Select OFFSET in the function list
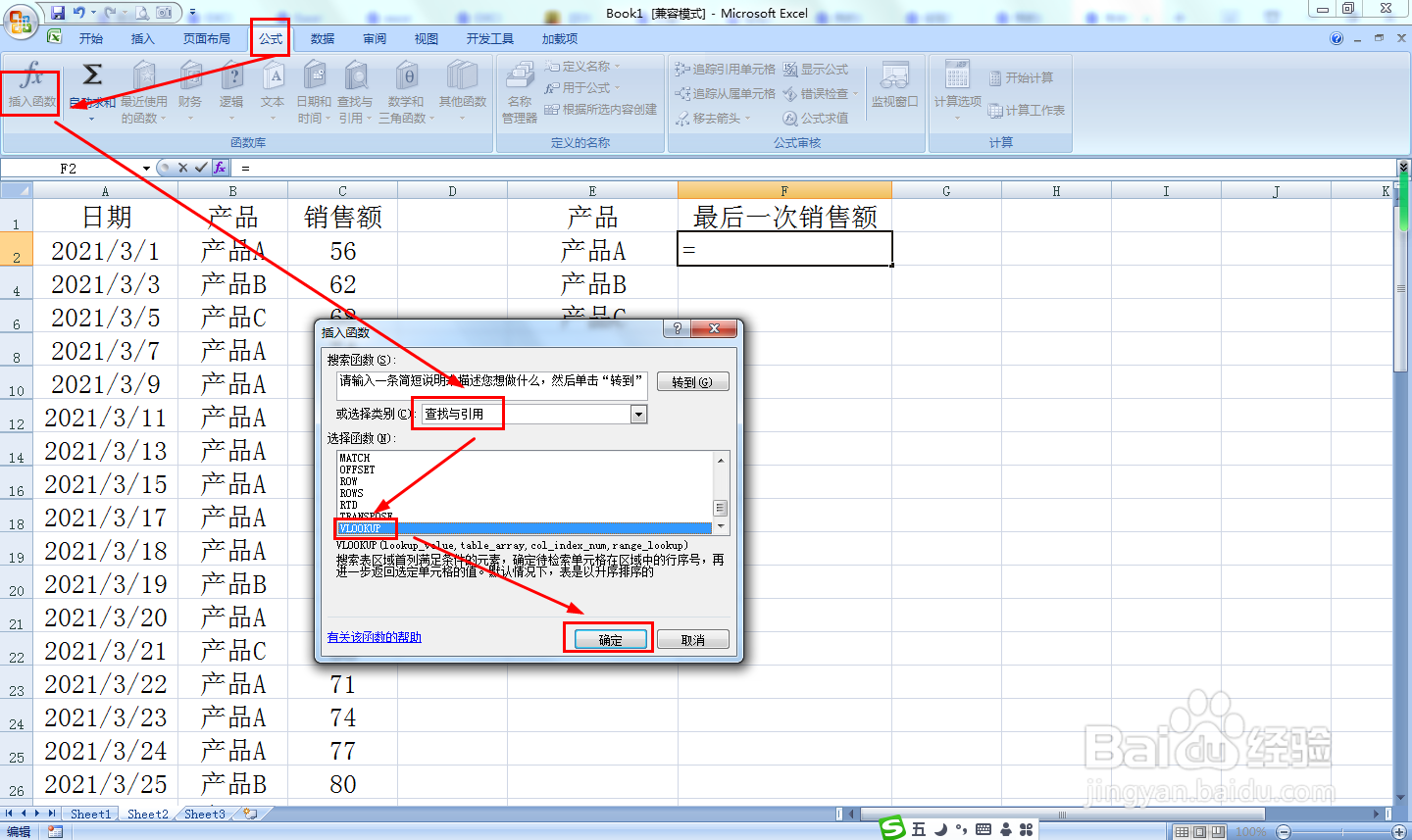This screenshot has height=840, width=1412. [x=357, y=469]
